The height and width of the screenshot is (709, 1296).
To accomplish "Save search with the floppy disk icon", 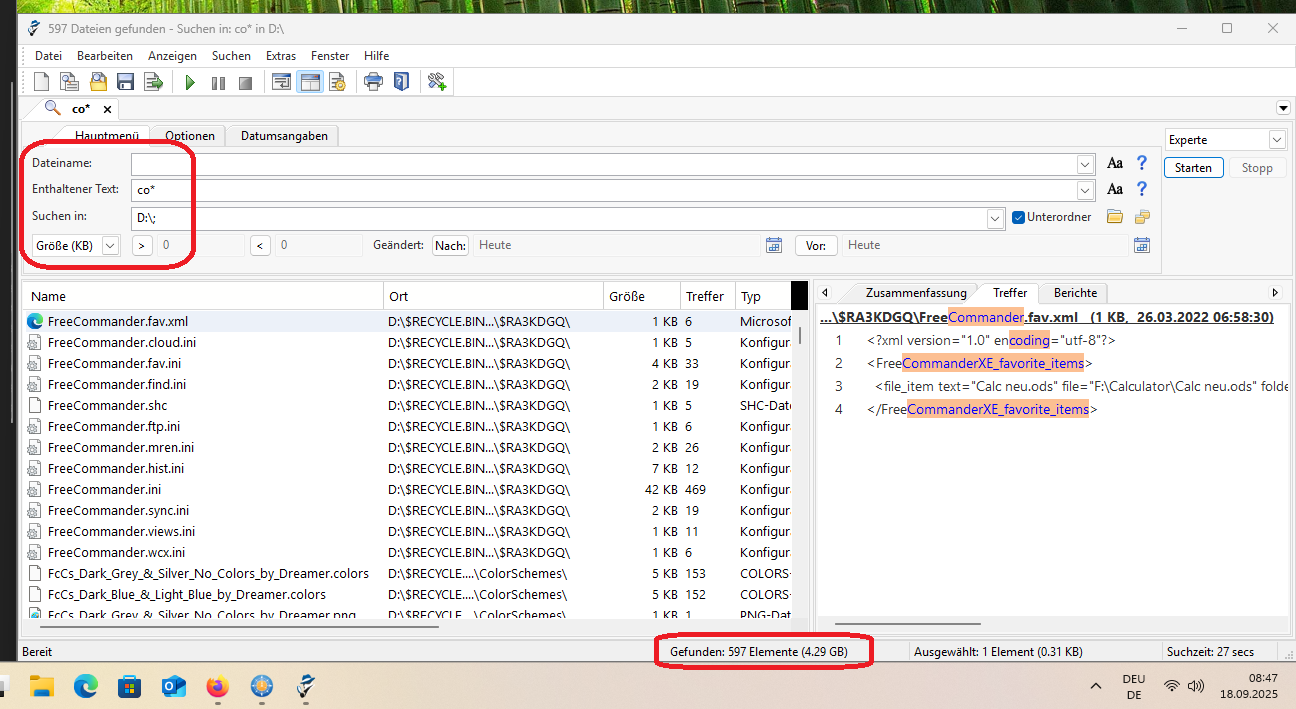I will pyautogui.click(x=125, y=82).
